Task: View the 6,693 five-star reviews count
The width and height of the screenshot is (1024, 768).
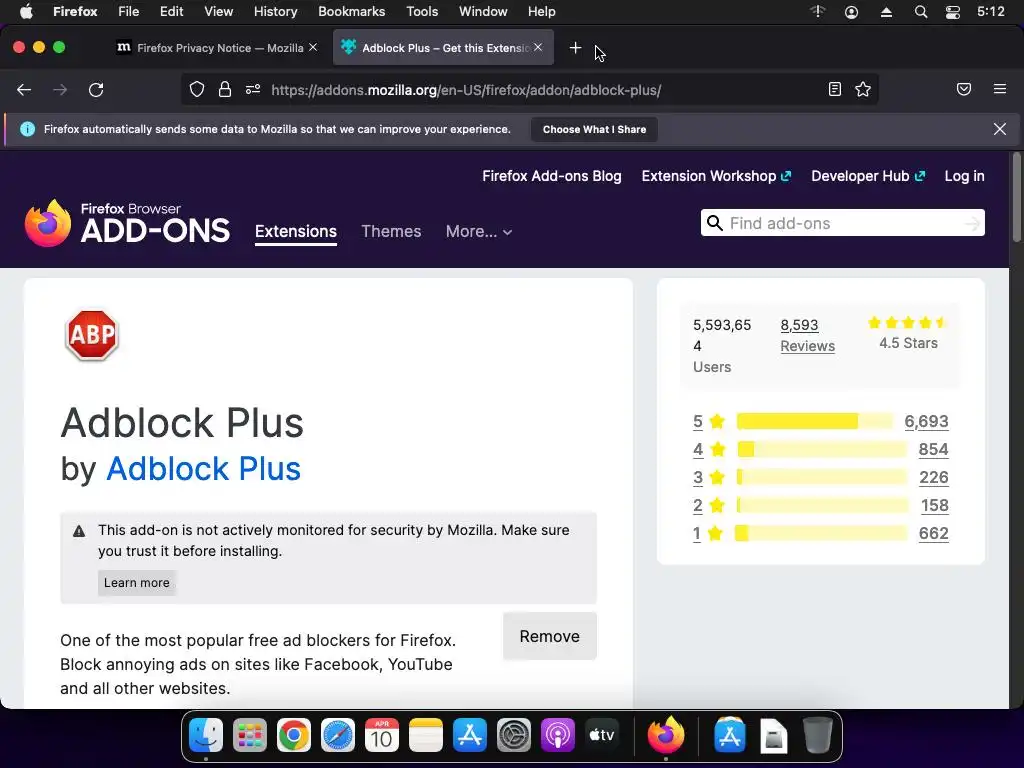Action: pos(926,421)
